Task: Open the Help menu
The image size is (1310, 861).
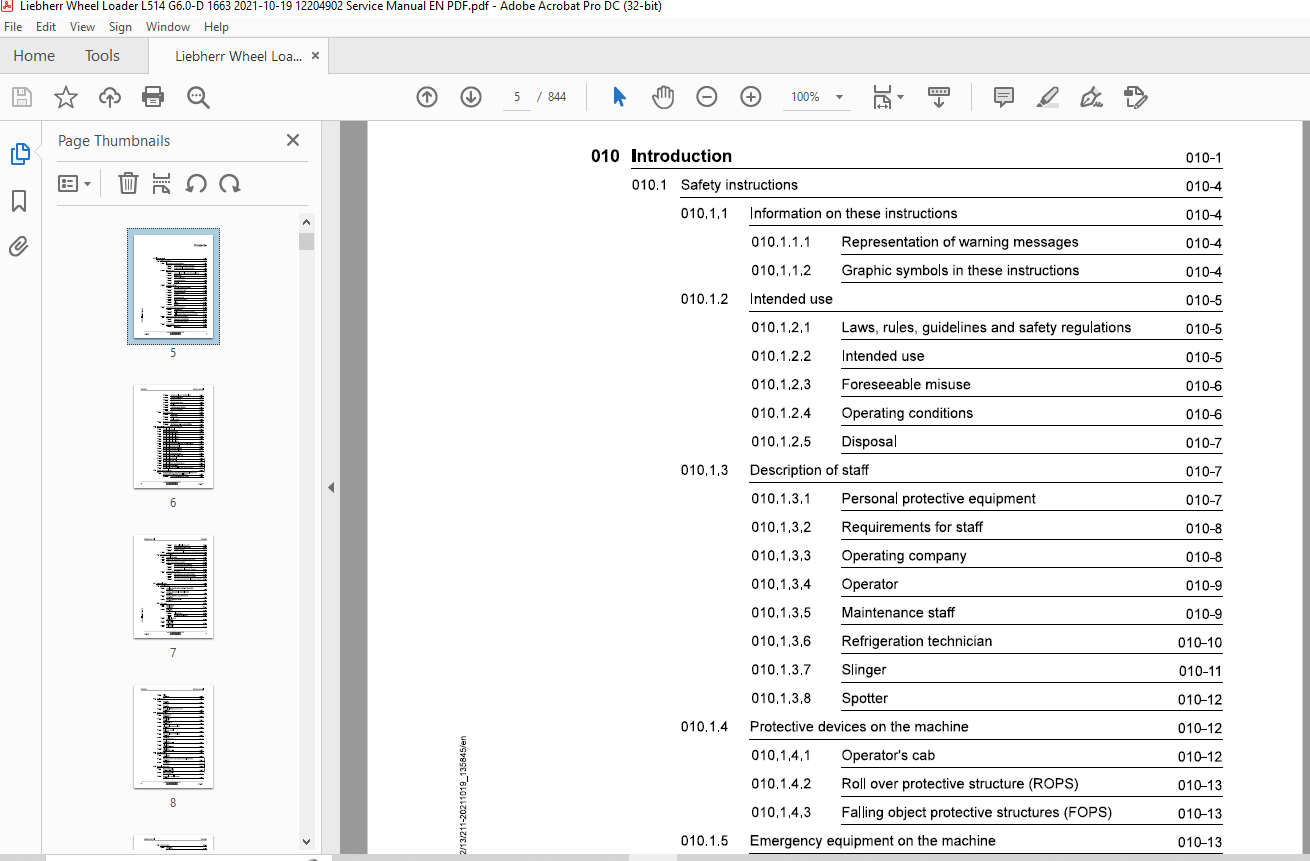Action: [x=216, y=27]
